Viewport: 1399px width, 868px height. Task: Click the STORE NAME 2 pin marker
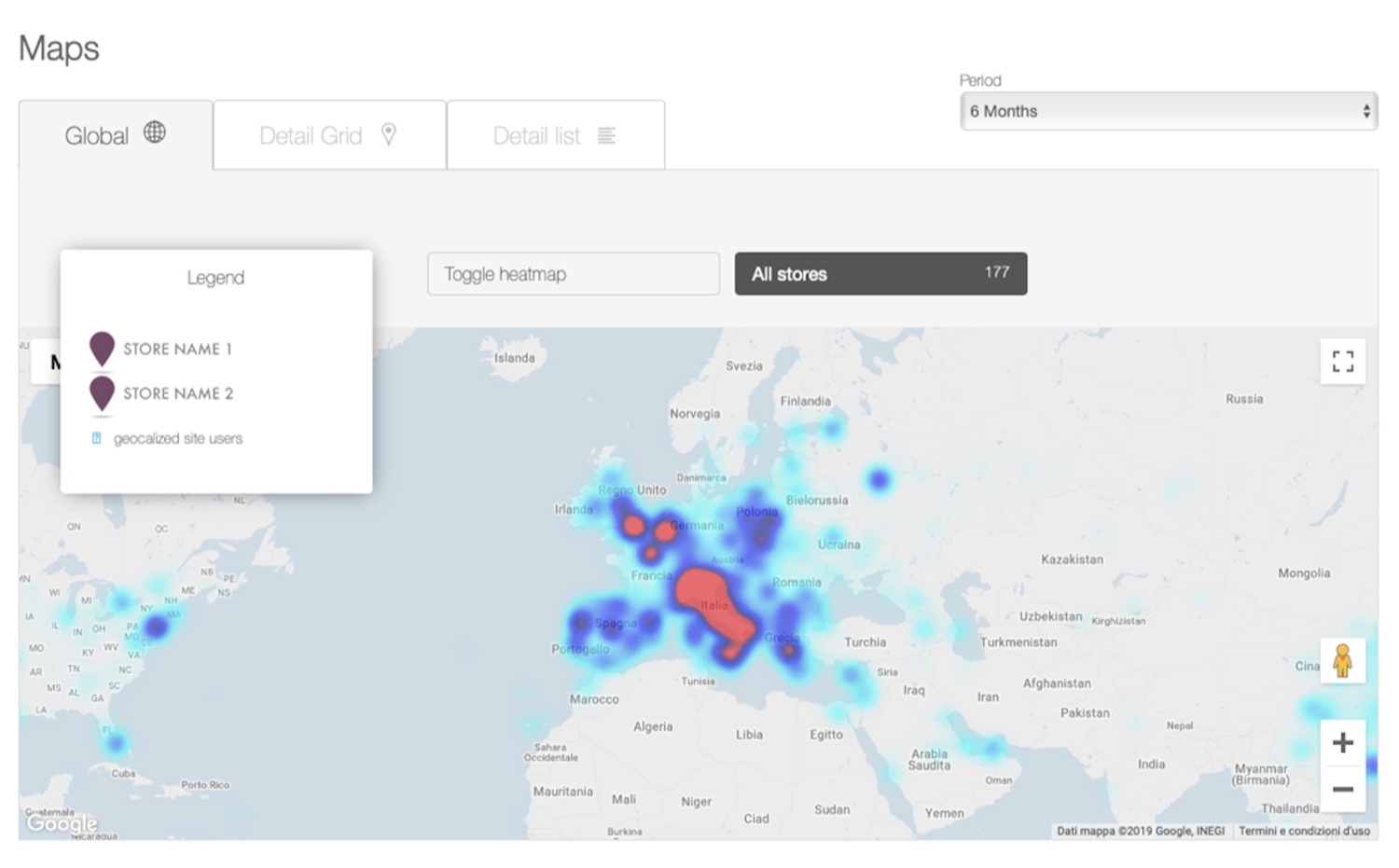pos(102,393)
